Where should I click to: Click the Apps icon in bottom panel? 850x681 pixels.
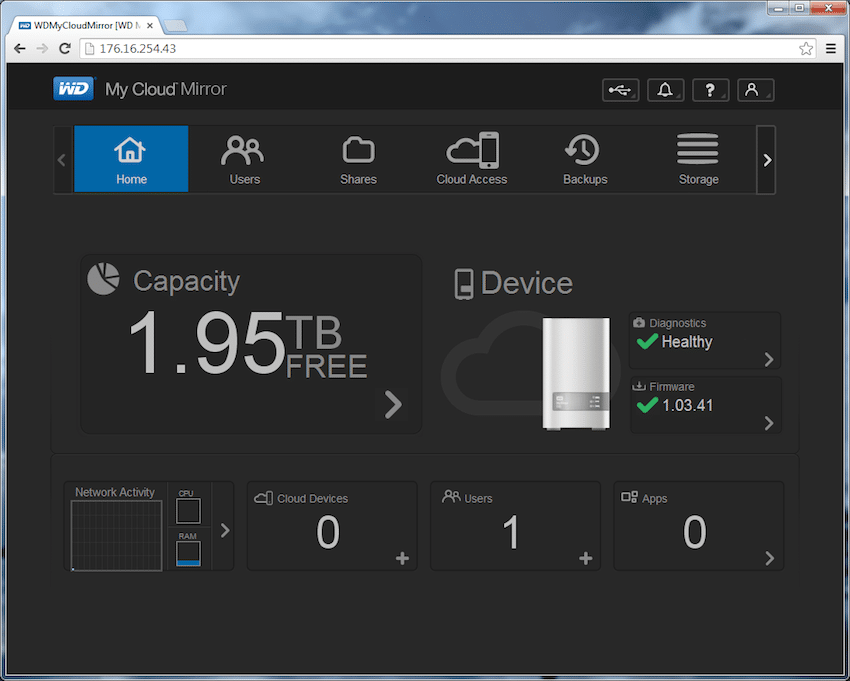point(629,497)
